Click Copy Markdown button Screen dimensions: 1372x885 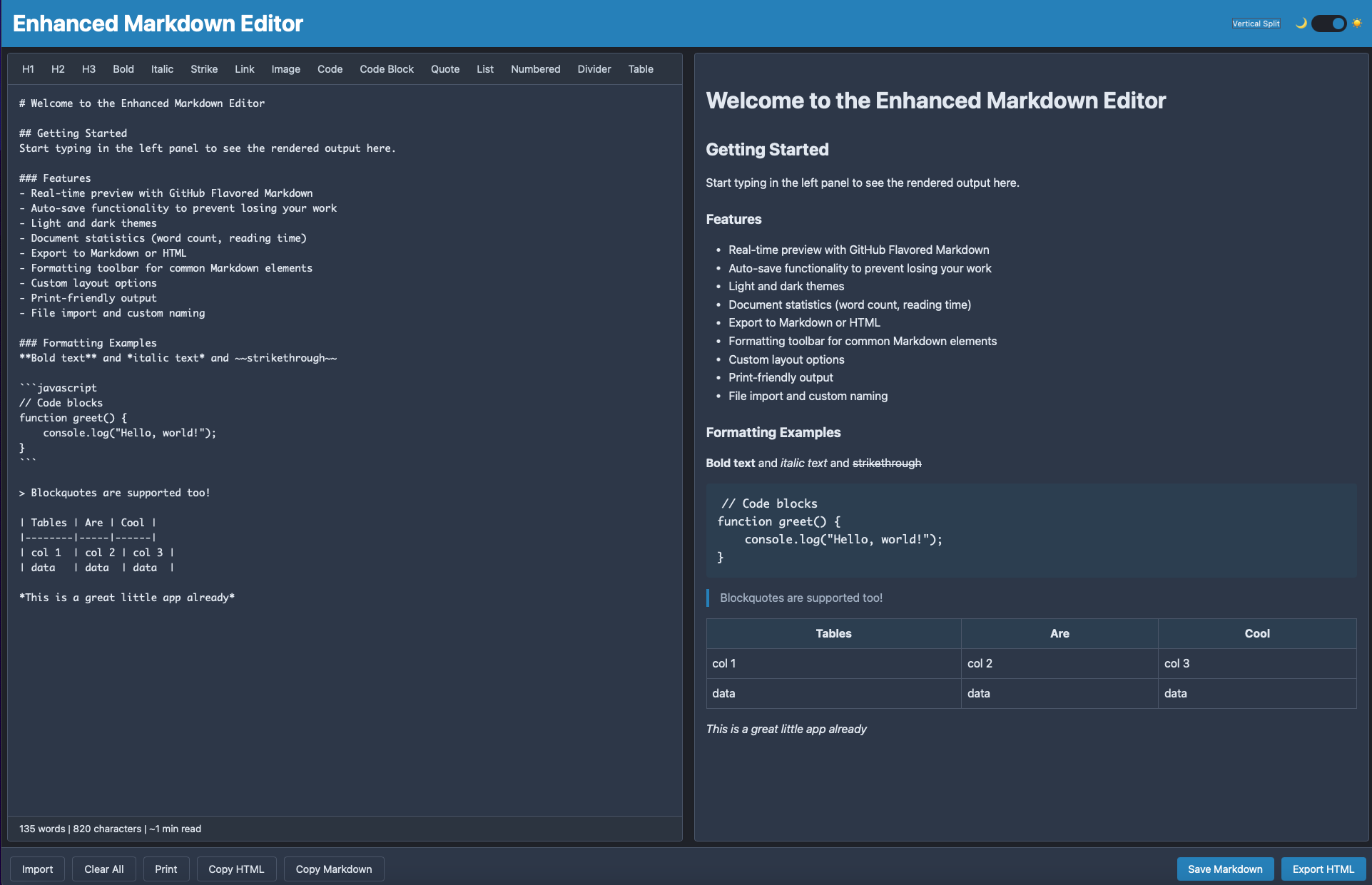point(334,869)
